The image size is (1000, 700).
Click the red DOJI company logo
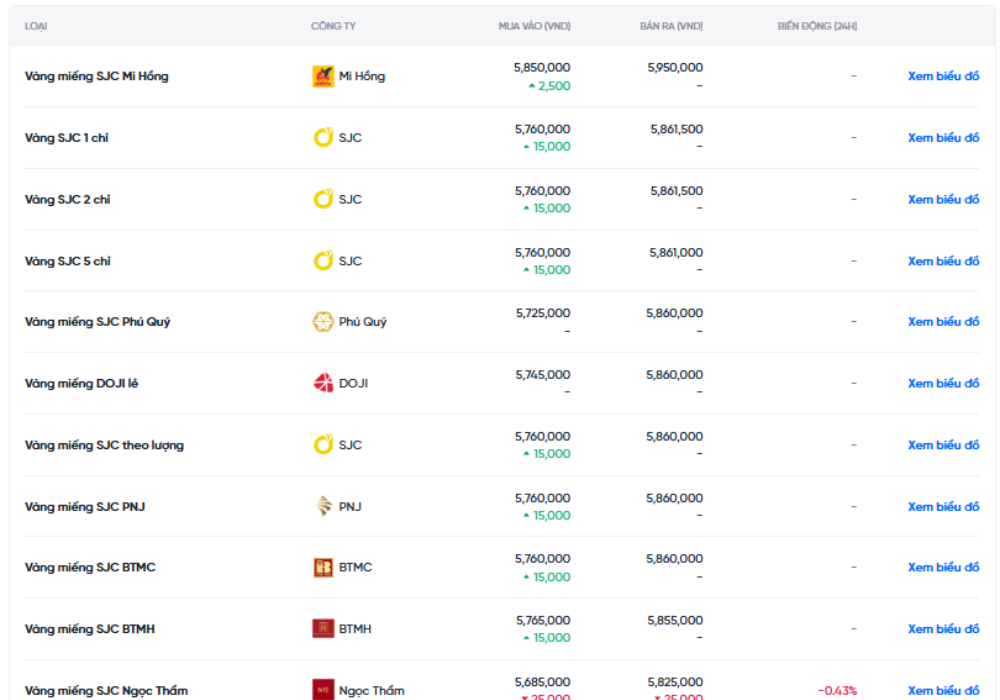click(323, 383)
